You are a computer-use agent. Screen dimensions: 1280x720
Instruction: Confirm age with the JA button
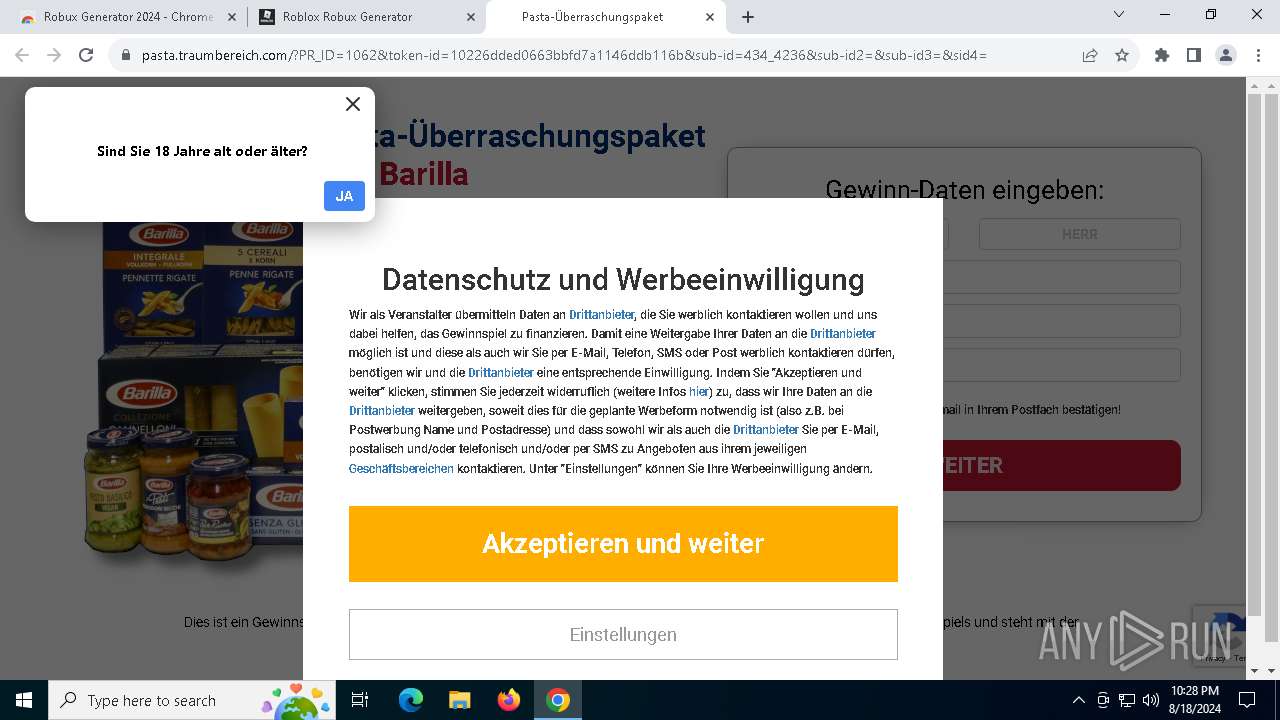click(x=344, y=196)
